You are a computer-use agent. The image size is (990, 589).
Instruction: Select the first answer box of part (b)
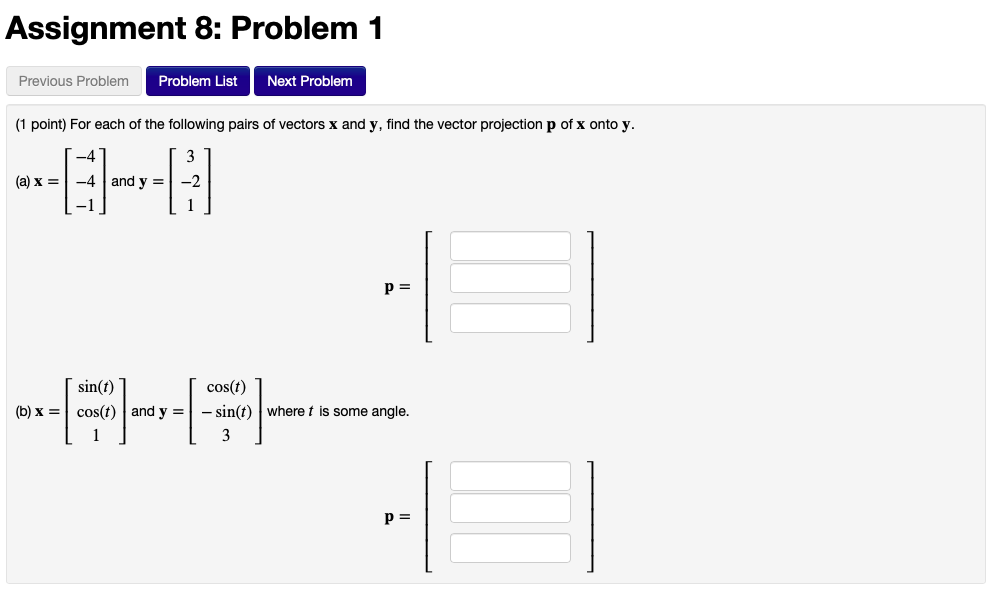(x=510, y=475)
